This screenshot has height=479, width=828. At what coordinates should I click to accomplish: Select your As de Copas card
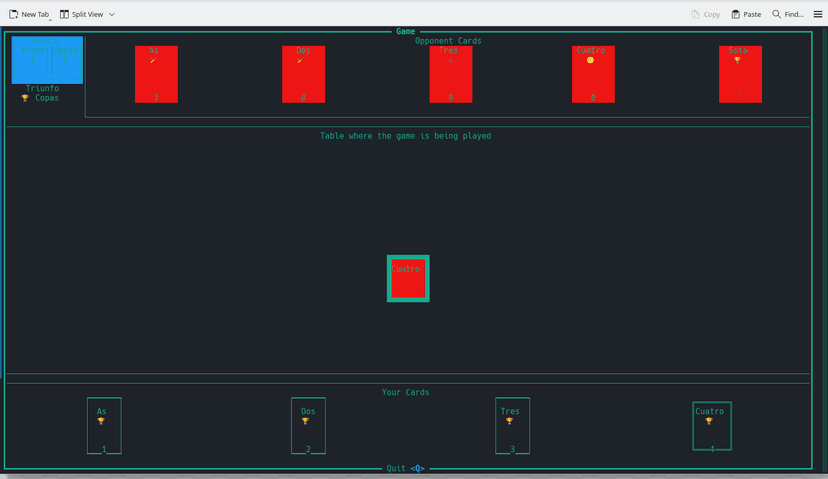pos(104,426)
